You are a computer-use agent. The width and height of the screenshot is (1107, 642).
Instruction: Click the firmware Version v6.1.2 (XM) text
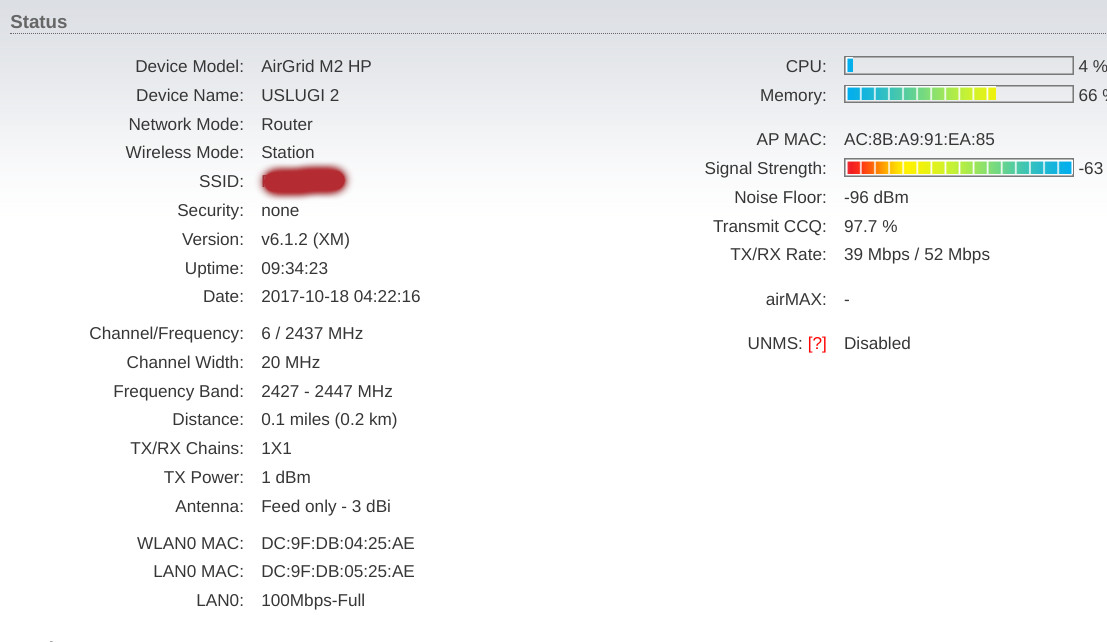point(306,239)
